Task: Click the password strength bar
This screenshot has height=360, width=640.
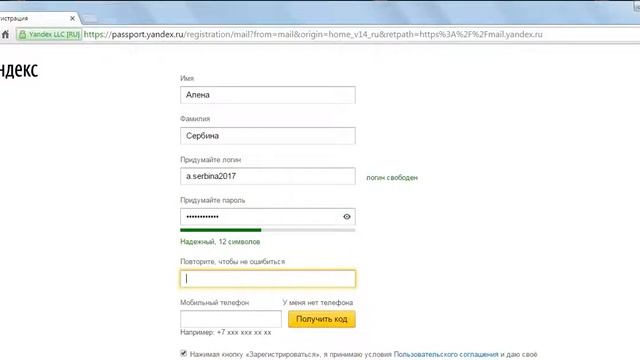Action: (268, 230)
